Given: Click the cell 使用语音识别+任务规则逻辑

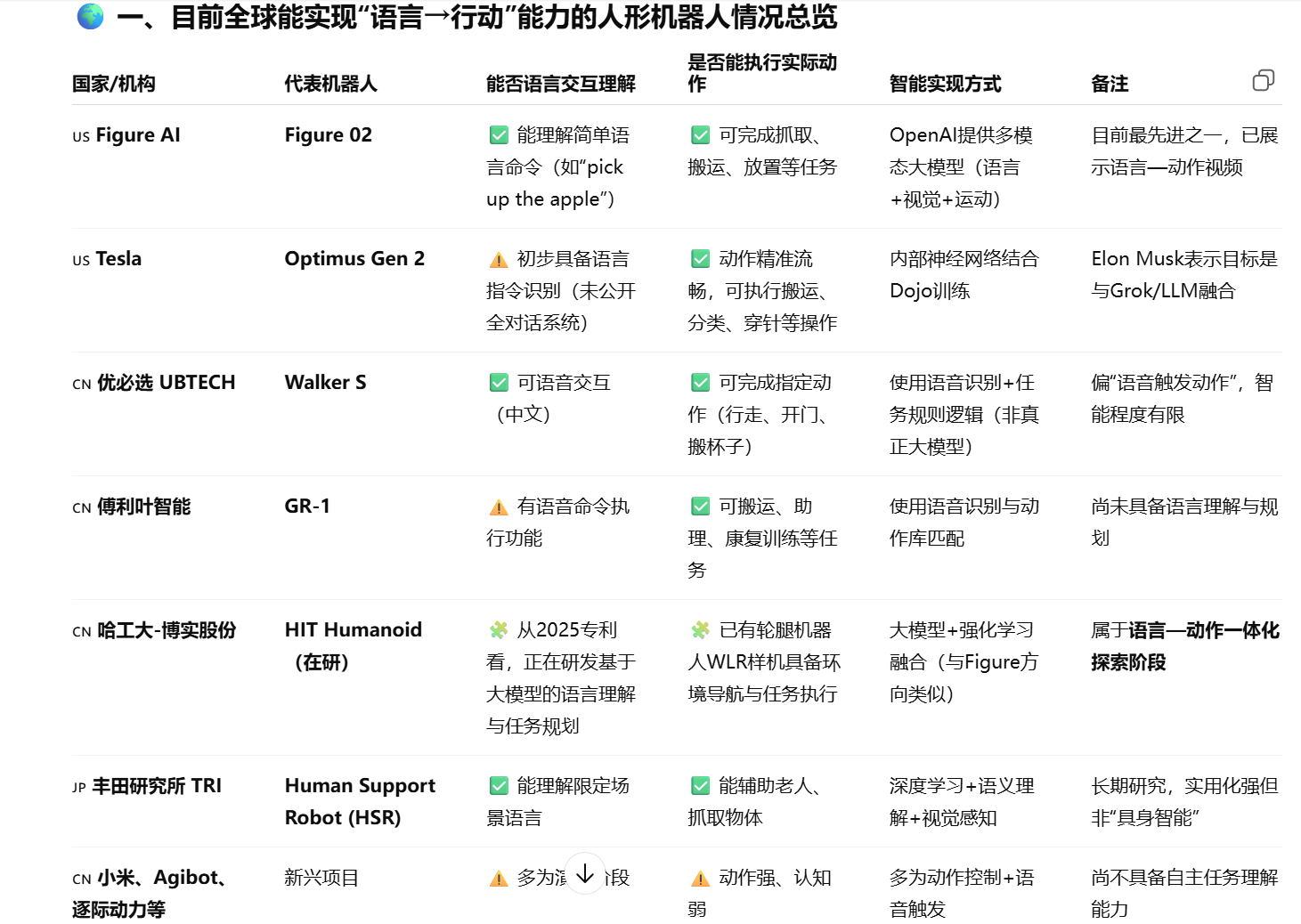Looking at the screenshot, I should 964,415.
